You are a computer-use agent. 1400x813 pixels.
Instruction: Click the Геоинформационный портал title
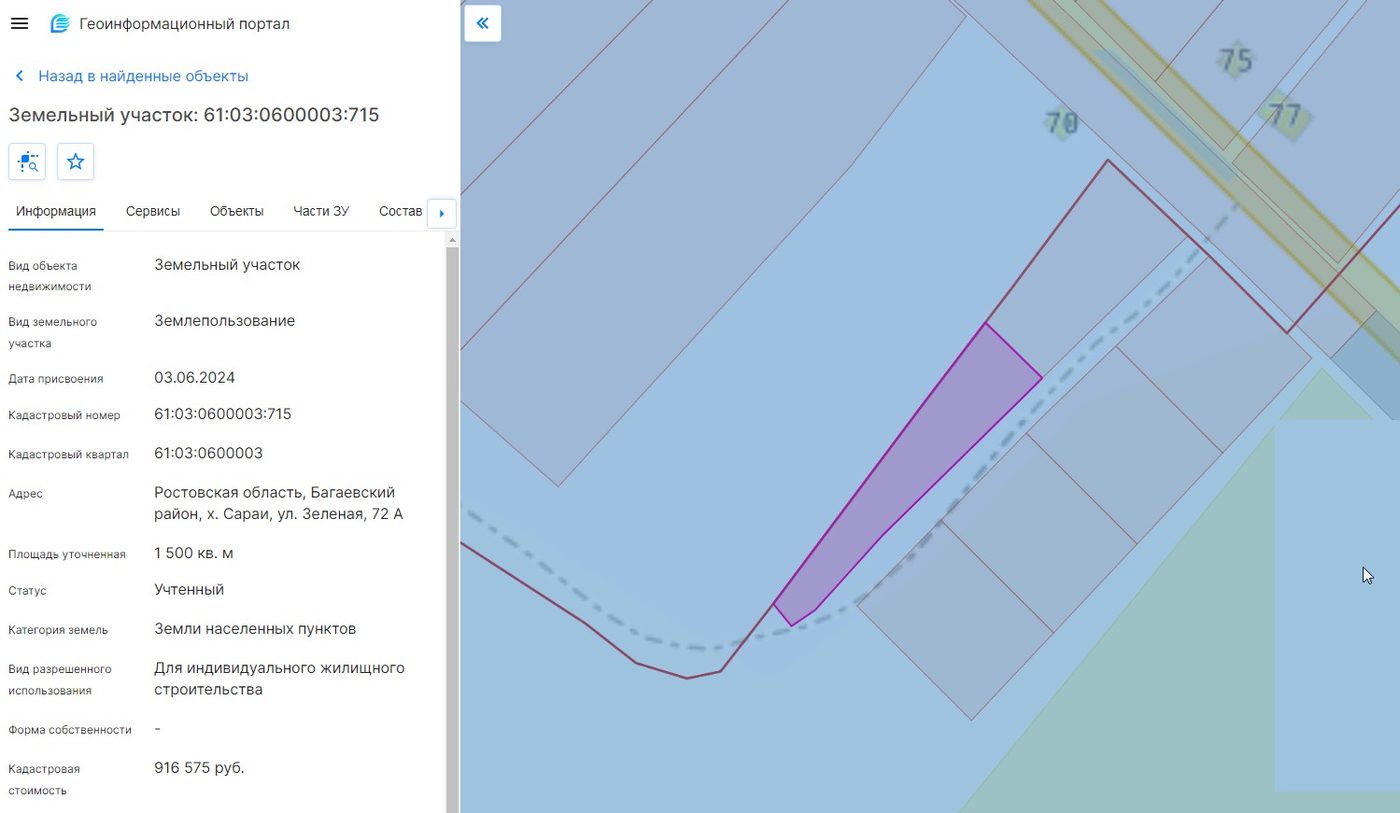tap(185, 23)
